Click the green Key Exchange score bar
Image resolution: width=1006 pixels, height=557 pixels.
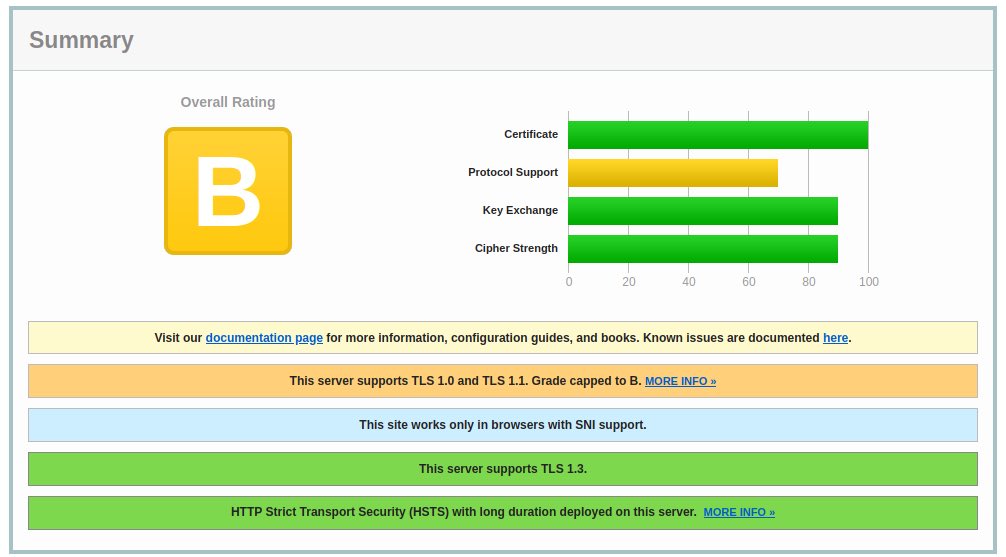pyautogui.click(x=703, y=210)
